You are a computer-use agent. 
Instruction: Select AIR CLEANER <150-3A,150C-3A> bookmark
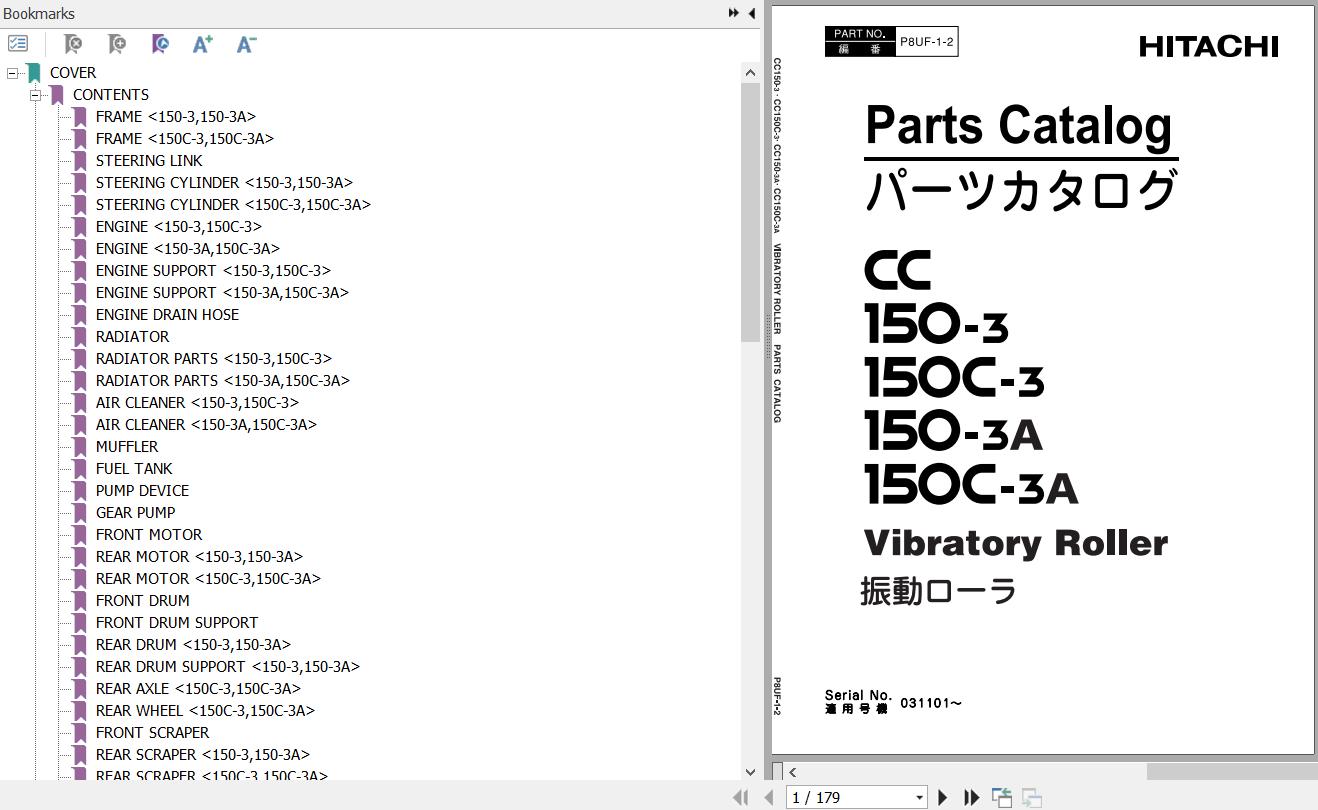206,425
